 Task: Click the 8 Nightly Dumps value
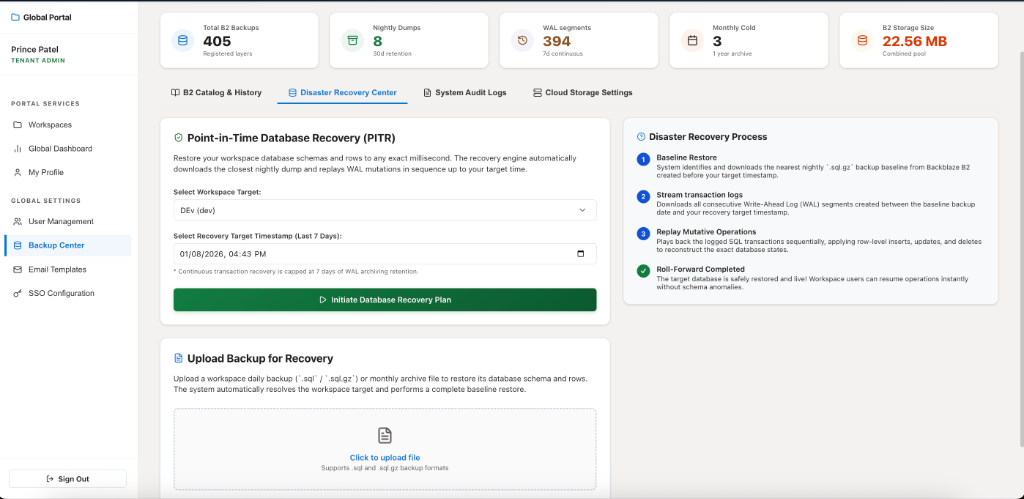point(377,41)
